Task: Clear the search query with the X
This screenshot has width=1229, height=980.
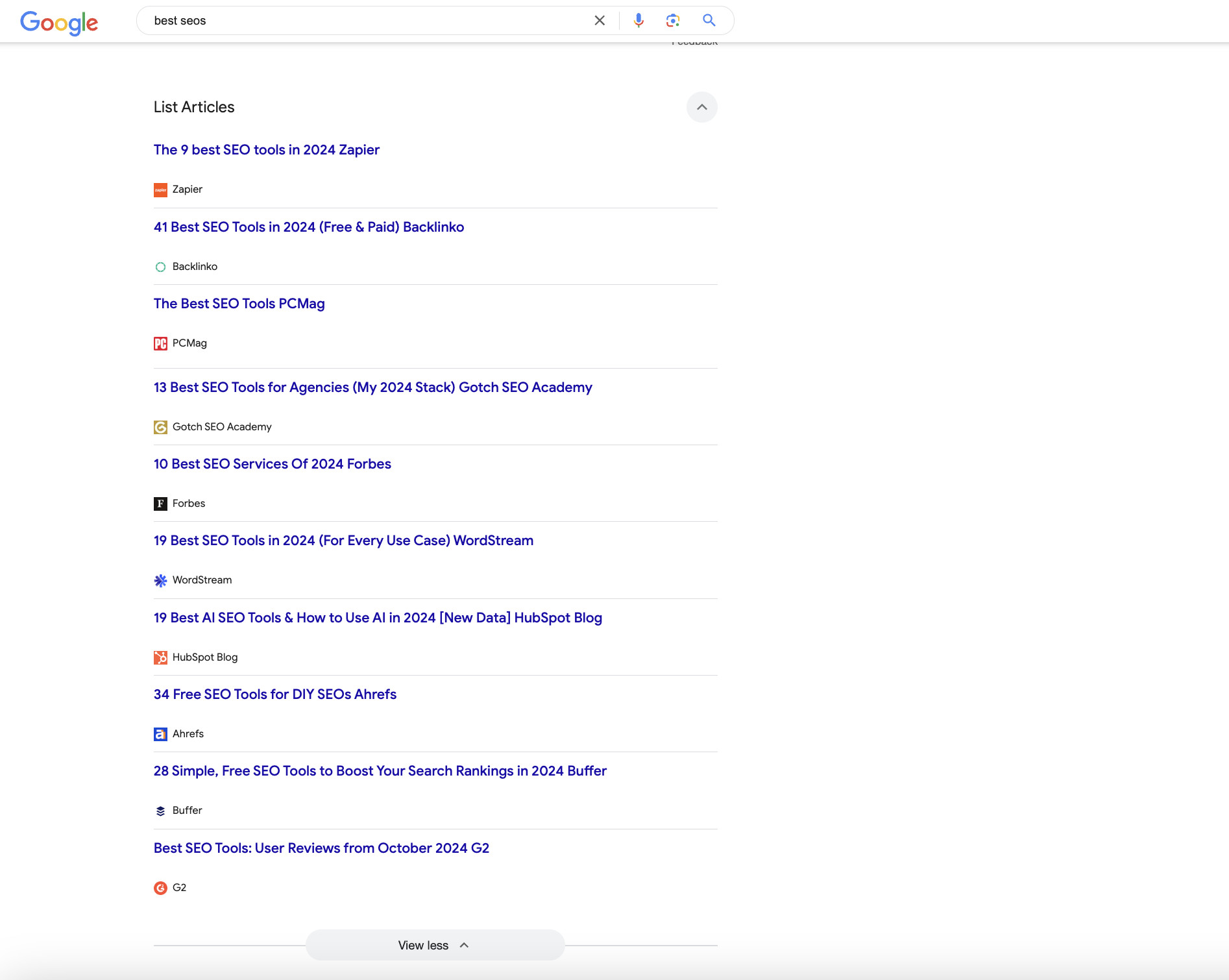Action: (x=599, y=20)
